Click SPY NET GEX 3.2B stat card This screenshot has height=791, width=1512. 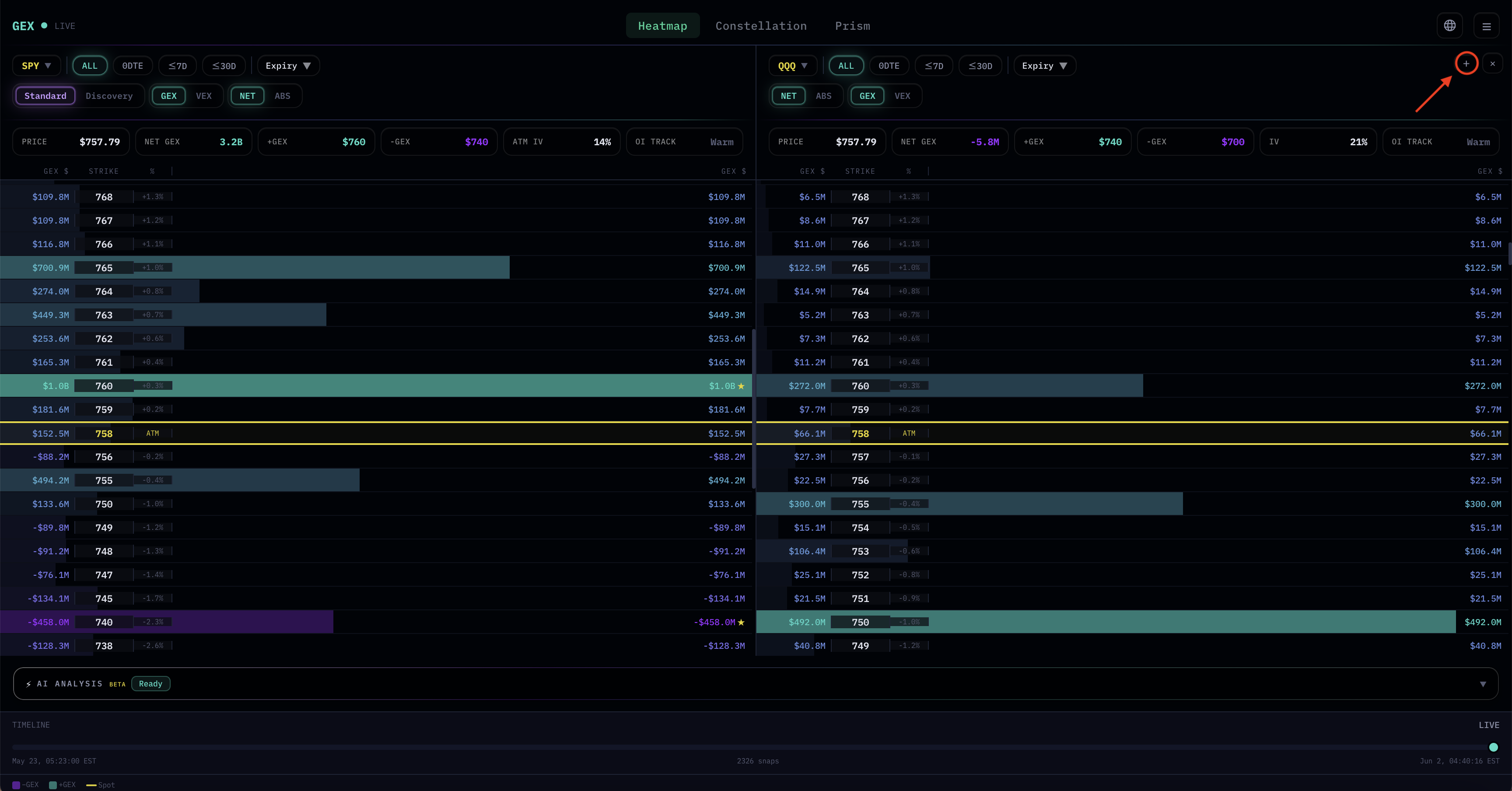[194, 141]
